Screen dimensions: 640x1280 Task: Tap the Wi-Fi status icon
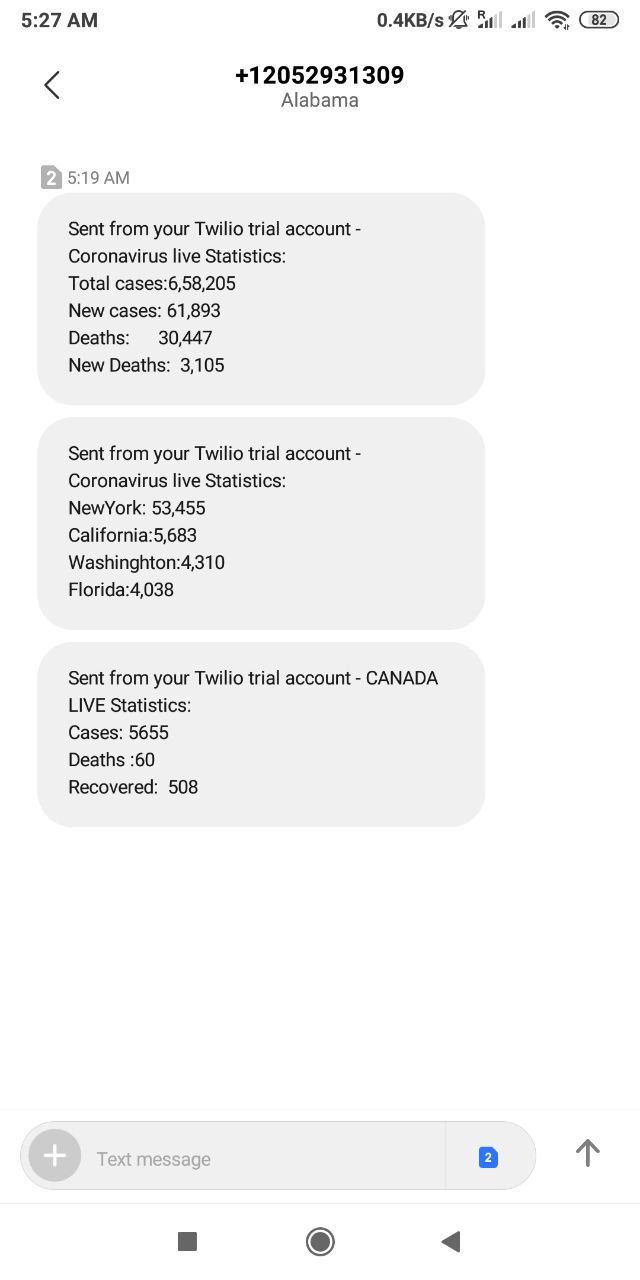pyautogui.click(x=558, y=20)
